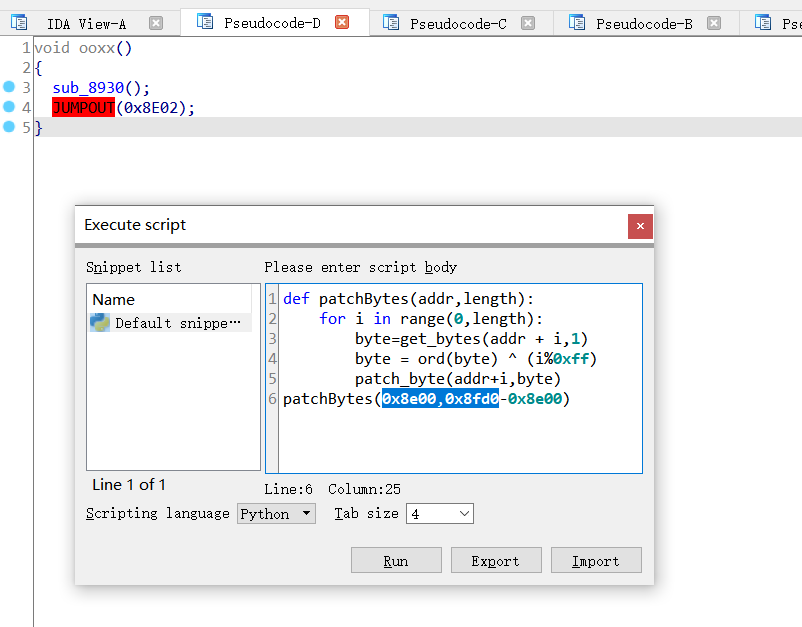This screenshot has width=802, height=627.
Task: Toggle breakpoint dot on line 5
Action: pyautogui.click(x=9, y=126)
